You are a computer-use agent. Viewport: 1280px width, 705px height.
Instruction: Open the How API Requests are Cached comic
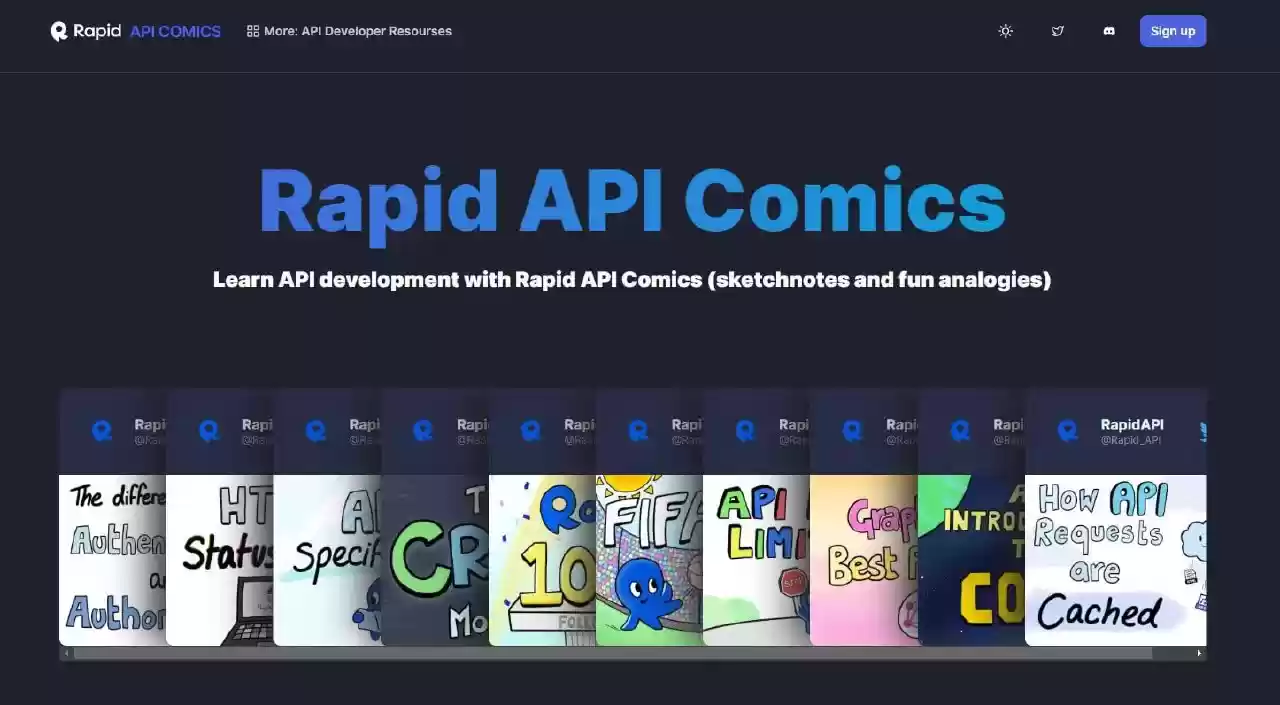[1114, 558]
